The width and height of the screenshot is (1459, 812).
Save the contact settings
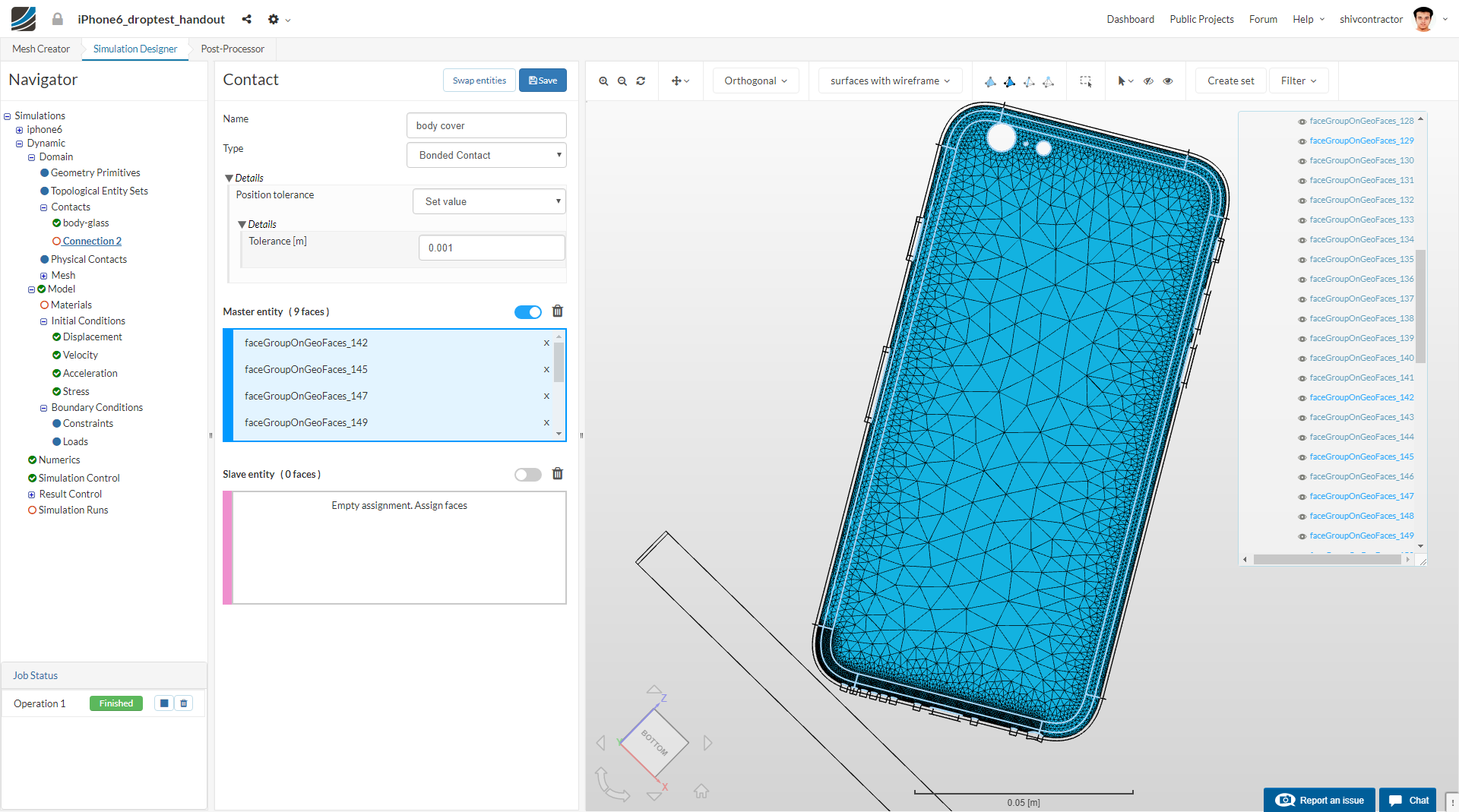(543, 81)
